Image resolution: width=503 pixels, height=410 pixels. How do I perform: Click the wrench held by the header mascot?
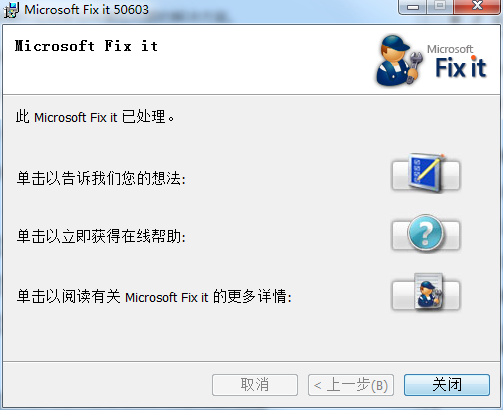click(x=415, y=65)
